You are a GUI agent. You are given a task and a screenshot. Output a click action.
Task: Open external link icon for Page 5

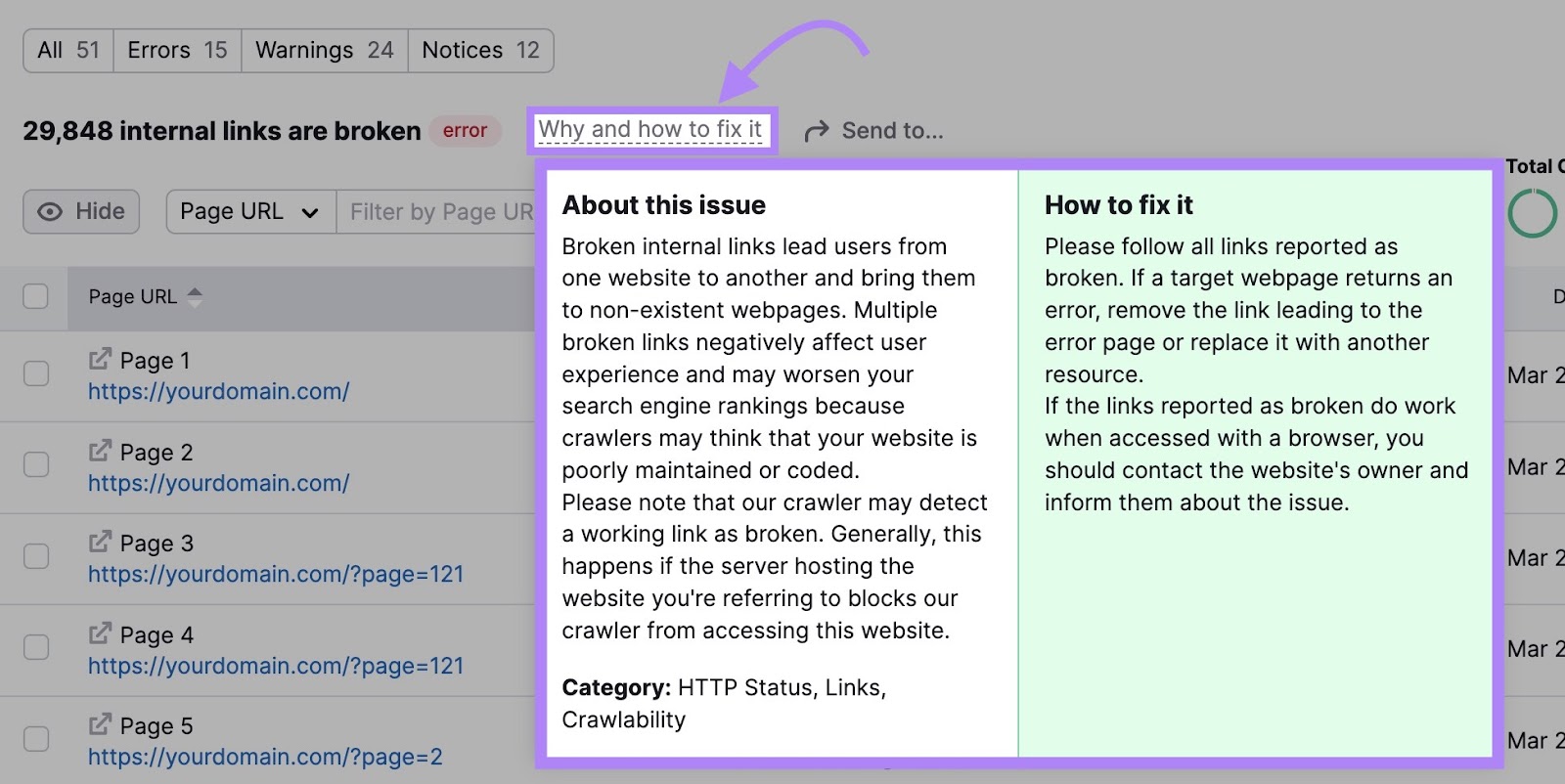coord(100,724)
